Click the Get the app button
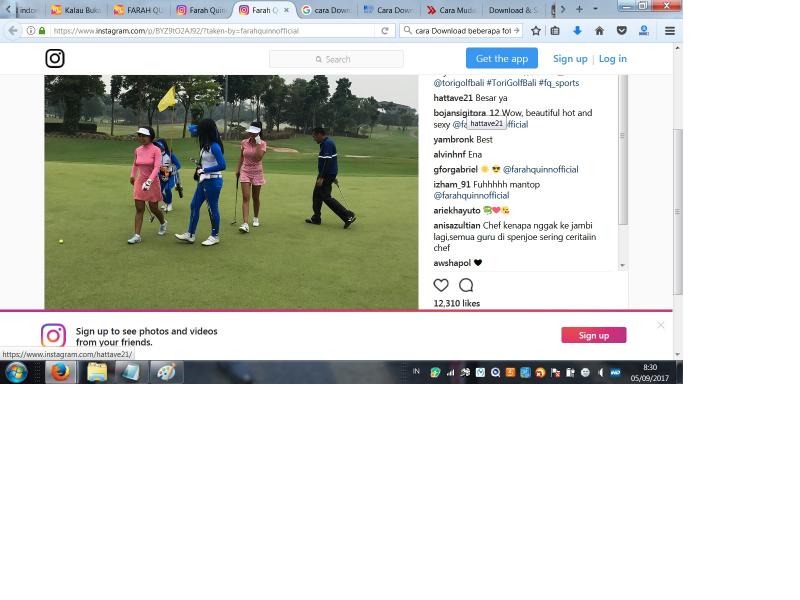 (502, 58)
